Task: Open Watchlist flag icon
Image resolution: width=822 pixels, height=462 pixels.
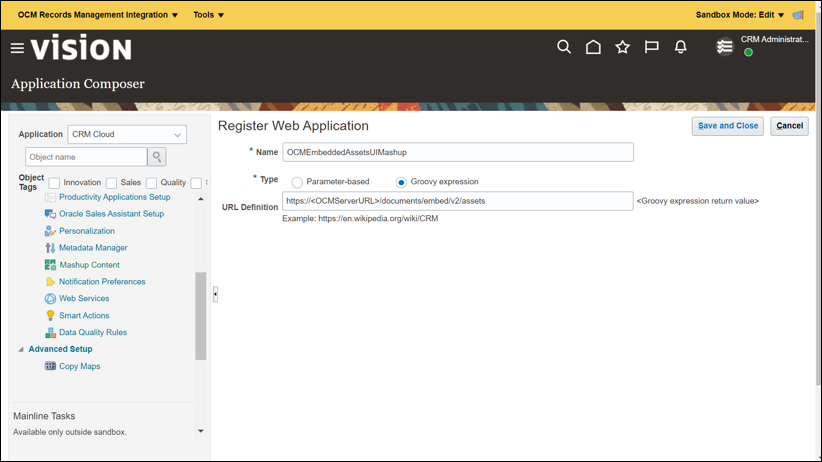Action: (652, 47)
